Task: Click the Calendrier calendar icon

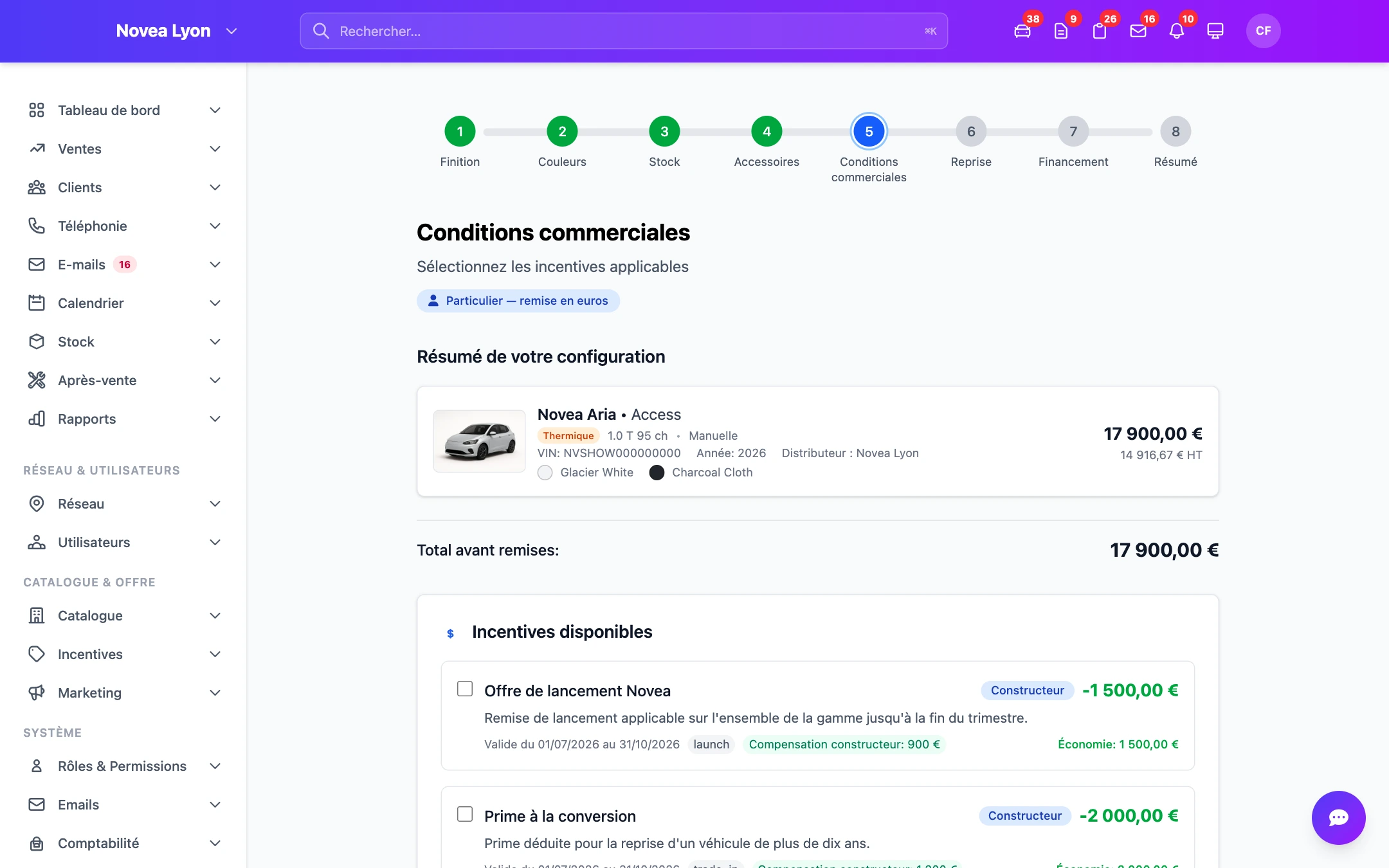Action: point(37,303)
